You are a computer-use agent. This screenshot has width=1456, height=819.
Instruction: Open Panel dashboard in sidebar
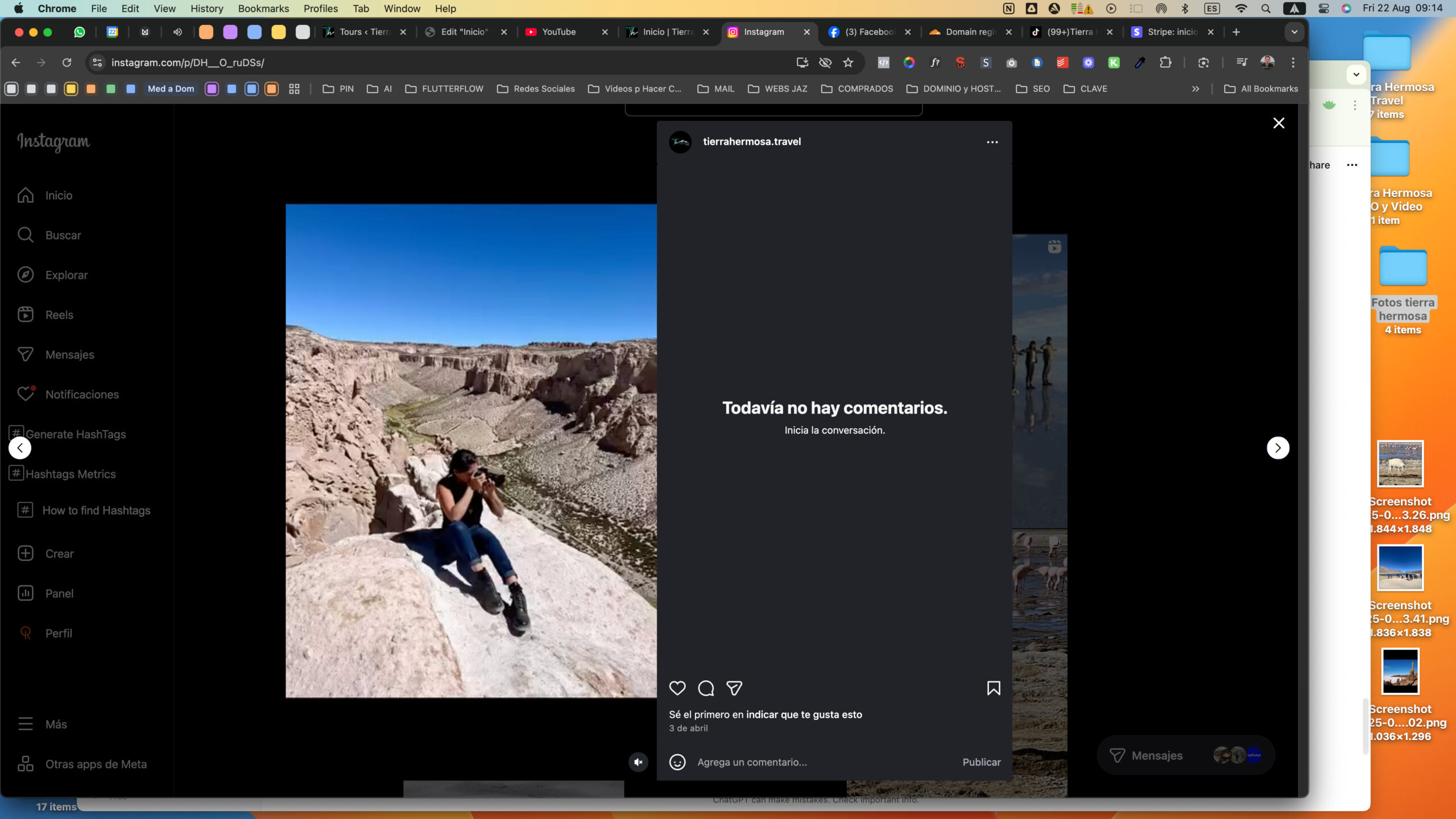(x=45, y=594)
